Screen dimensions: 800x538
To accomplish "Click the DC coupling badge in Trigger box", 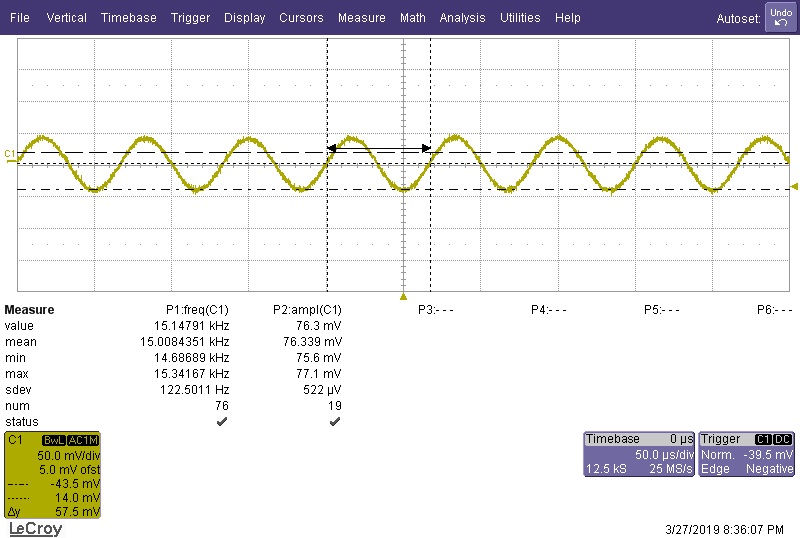I will [x=782, y=439].
